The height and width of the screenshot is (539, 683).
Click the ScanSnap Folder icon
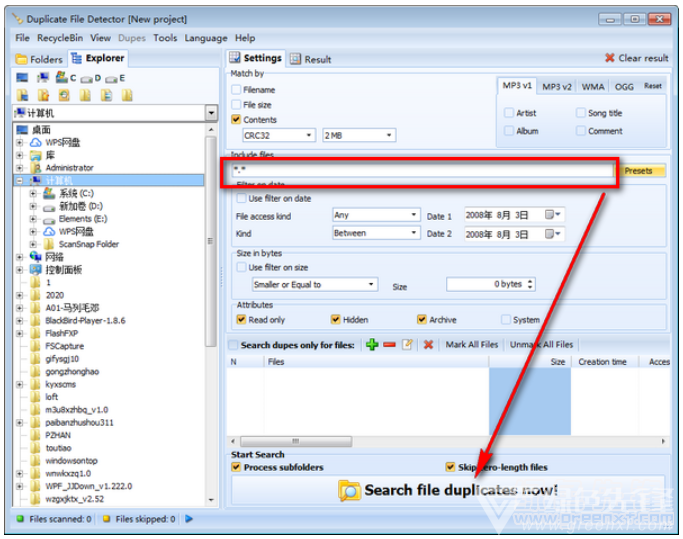click(49, 244)
